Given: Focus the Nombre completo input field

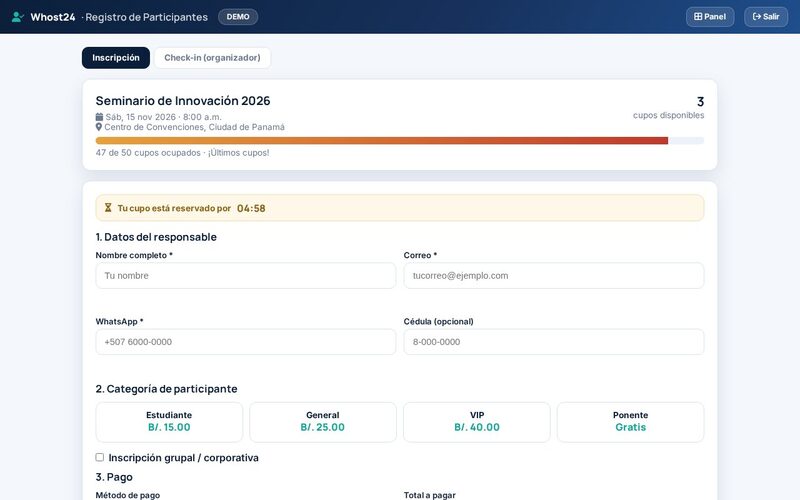Looking at the screenshot, I should [245, 276].
